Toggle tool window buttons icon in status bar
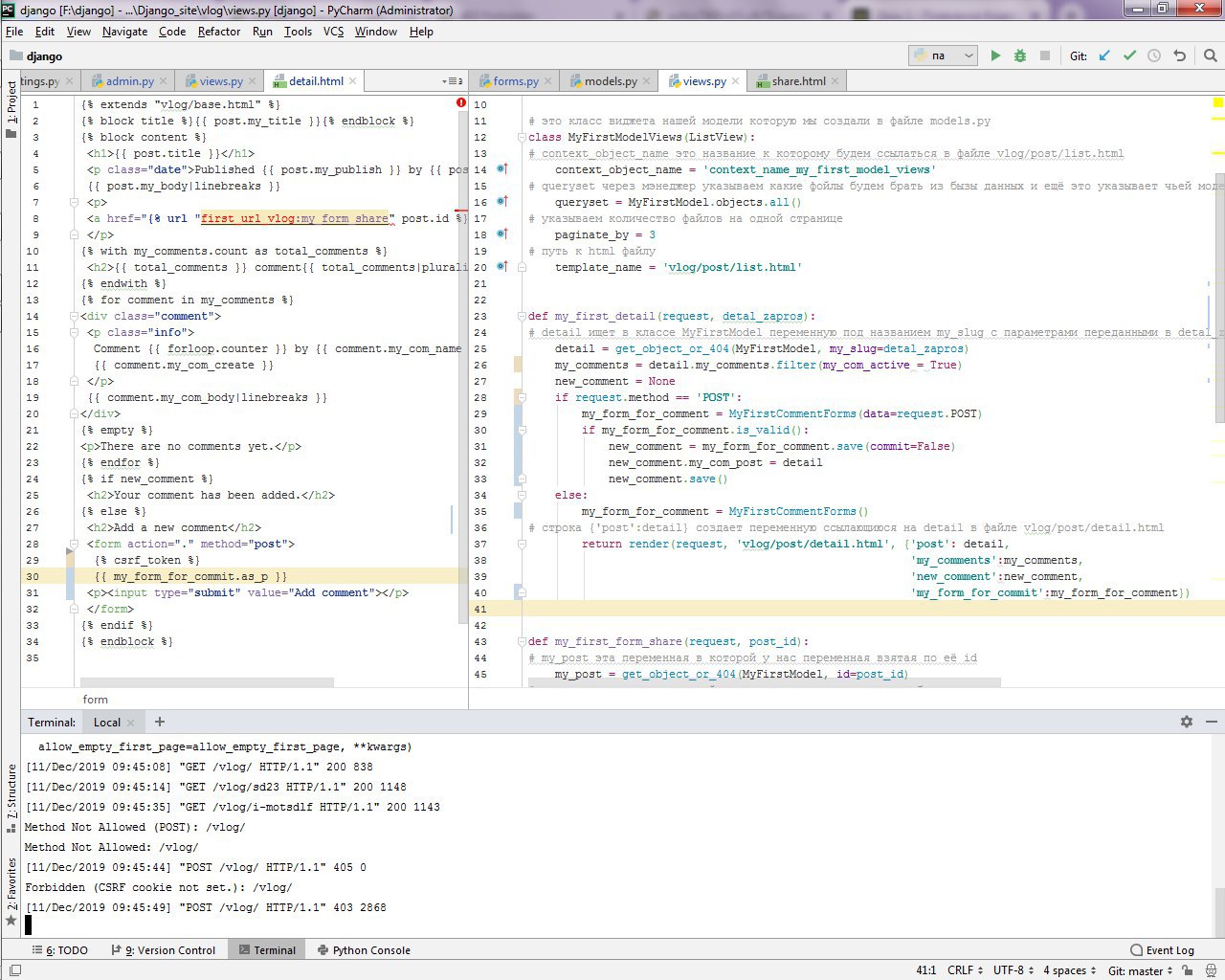Screen dimensions: 1225x980 point(14,970)
